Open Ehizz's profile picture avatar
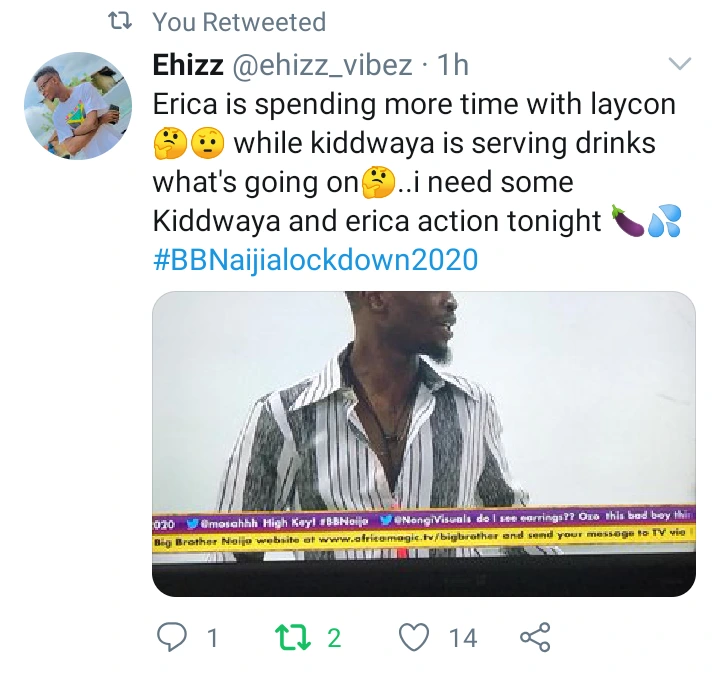 click(x=77, y=106)
